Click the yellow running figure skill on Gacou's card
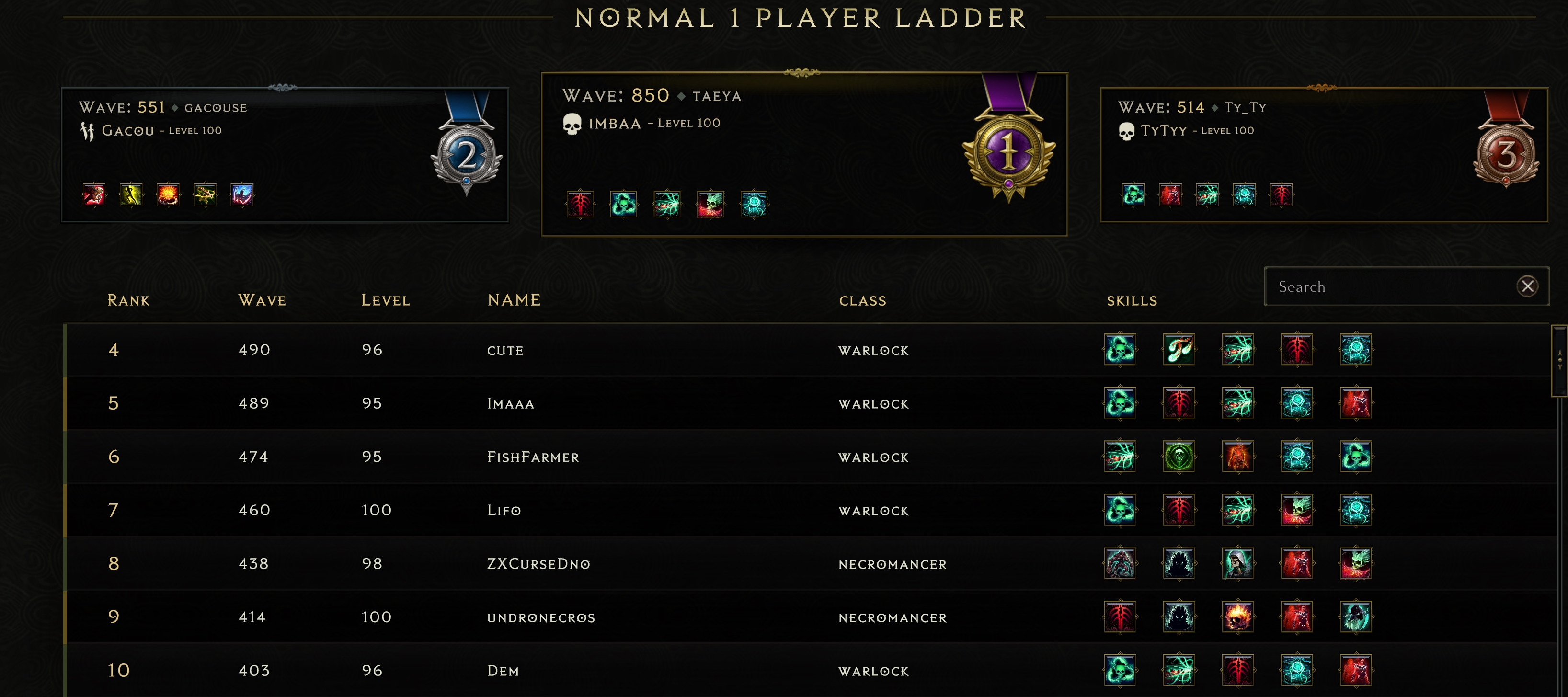 (131, 195)
